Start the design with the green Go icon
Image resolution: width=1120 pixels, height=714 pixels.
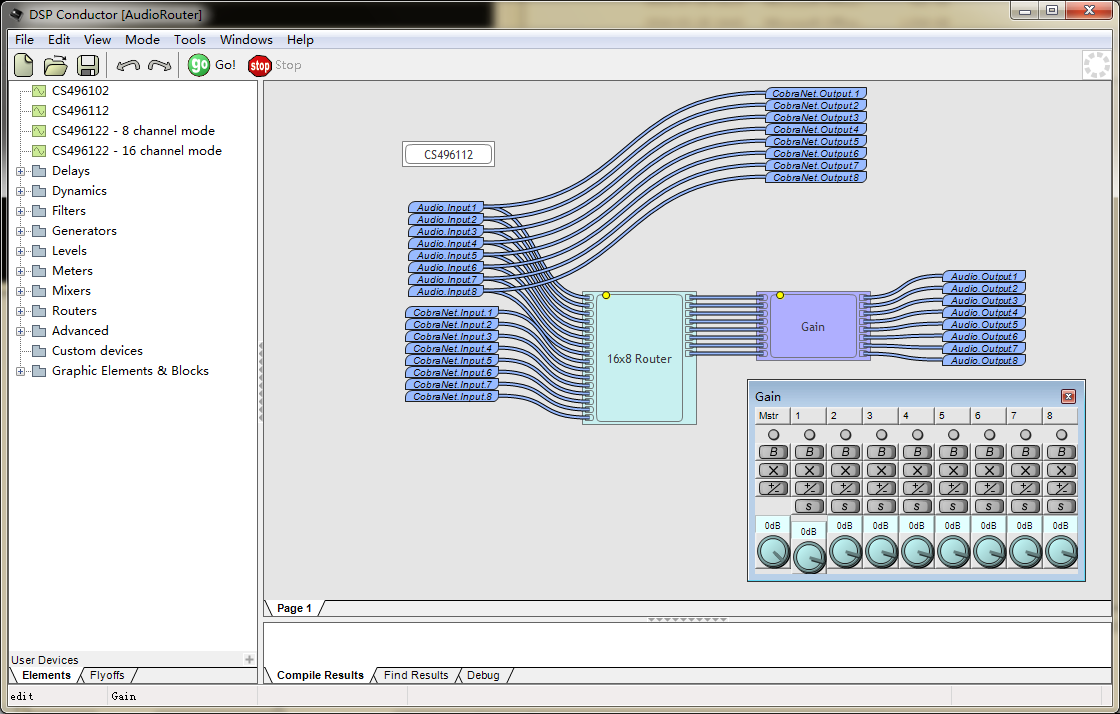[199, 65]
